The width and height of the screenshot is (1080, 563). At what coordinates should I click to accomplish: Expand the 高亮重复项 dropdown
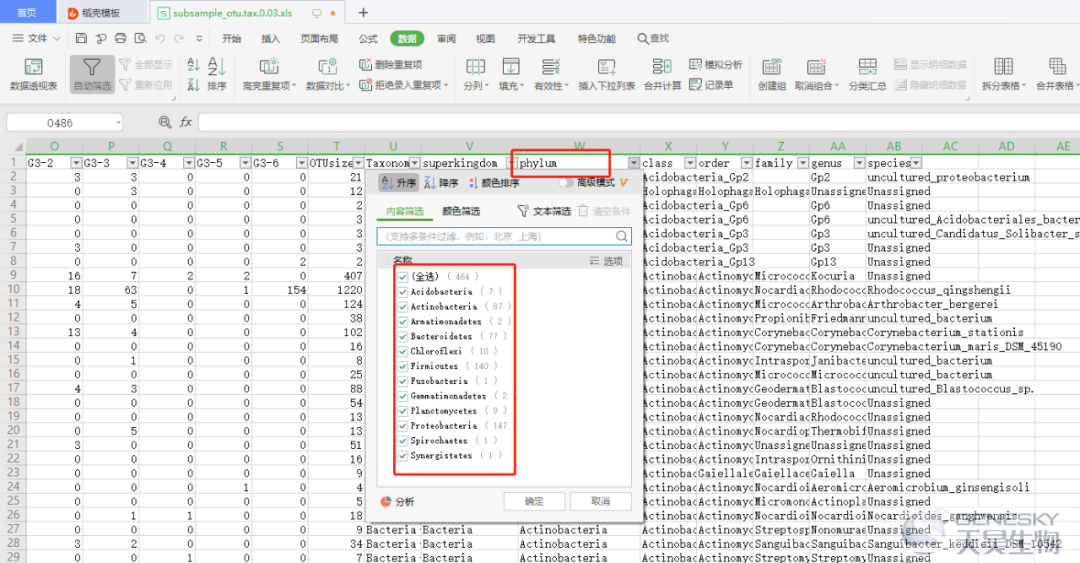[x=294, y=86]
